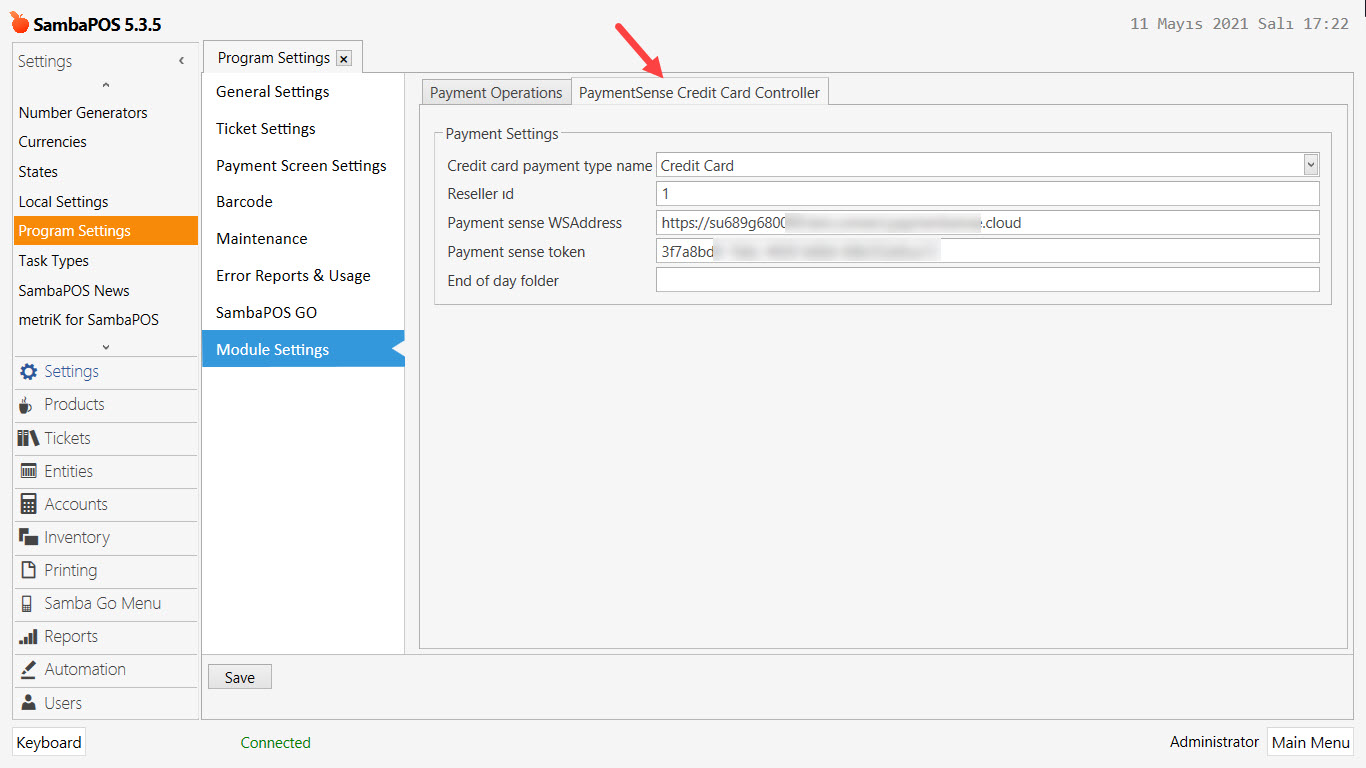Select the Inventory section icon
Screen dimensions: 1366x768
click(x=29, y=537)
